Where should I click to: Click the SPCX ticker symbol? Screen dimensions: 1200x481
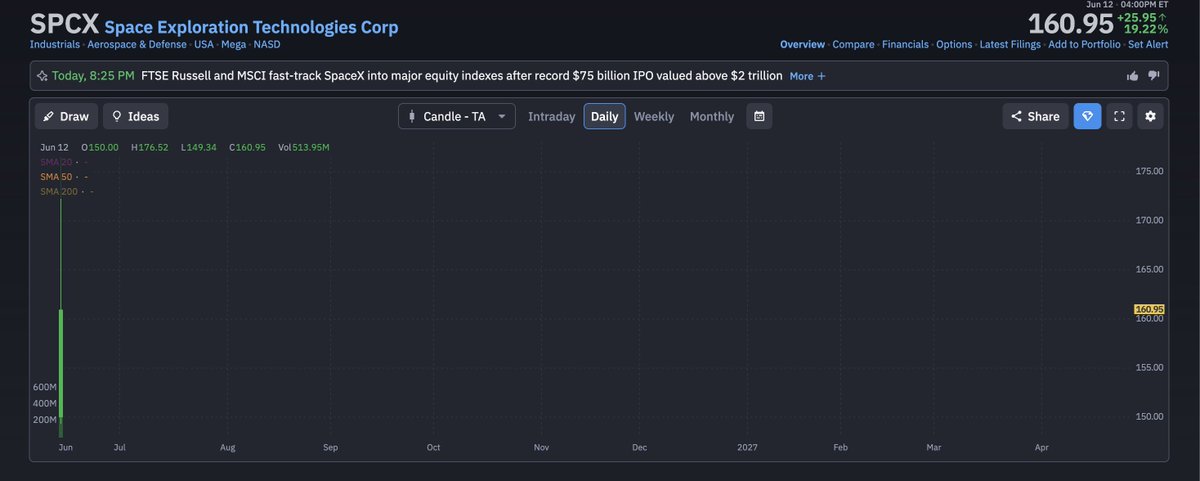(x=64, y=24)
